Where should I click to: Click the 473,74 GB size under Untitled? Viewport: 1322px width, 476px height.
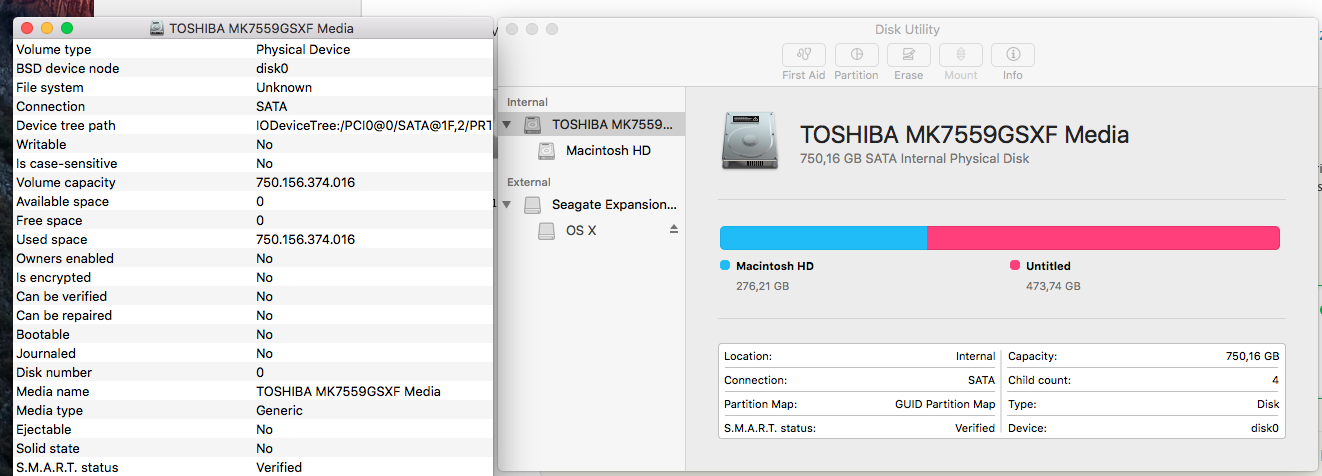(x=1053, y=286)
